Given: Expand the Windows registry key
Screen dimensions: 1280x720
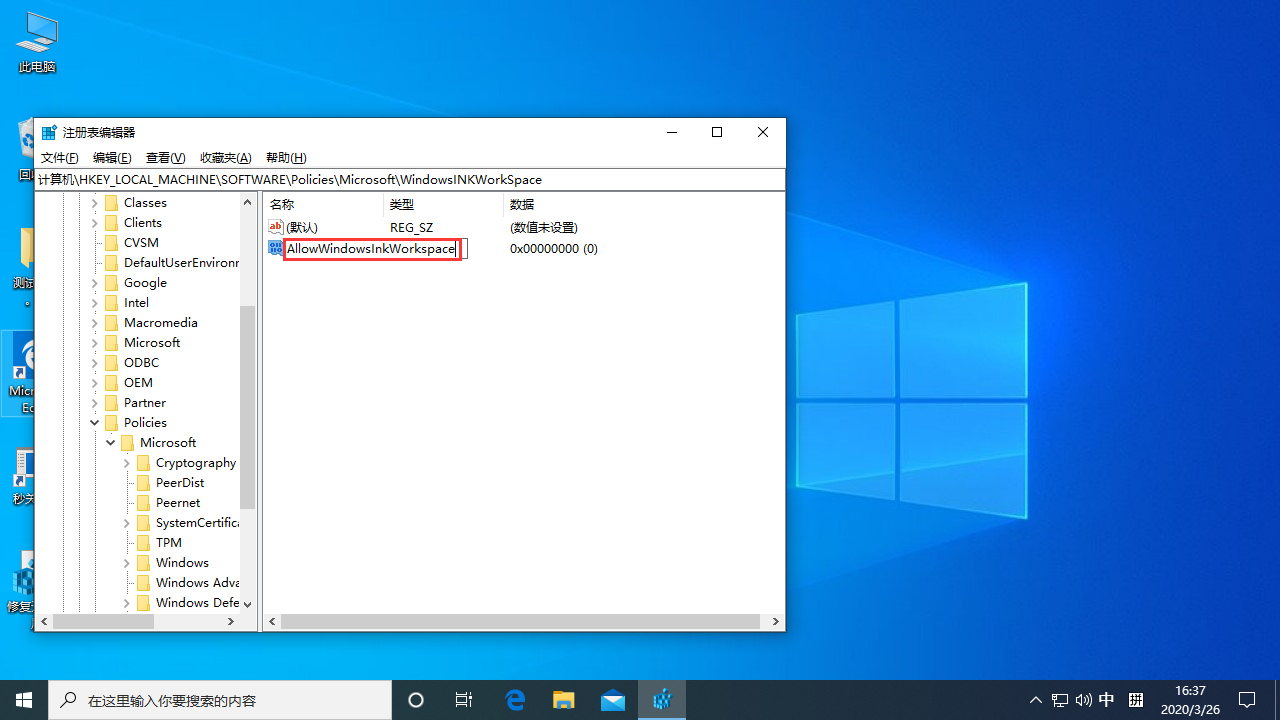Looking at the screenshot, I should (127, 562).
